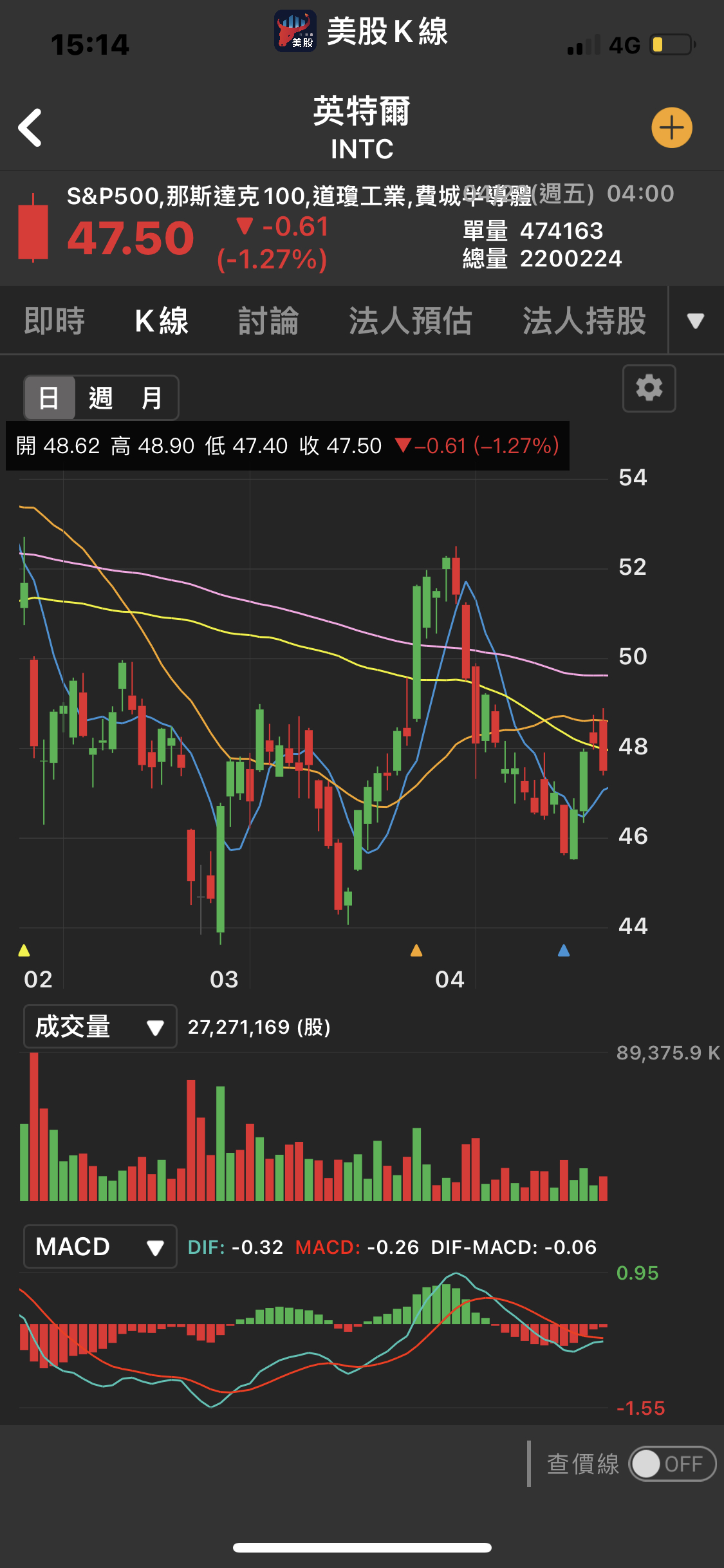The image size is (724, 1568).
Task: Tap the 89,375.9 K volume axis label
Action: (669, 1052)
